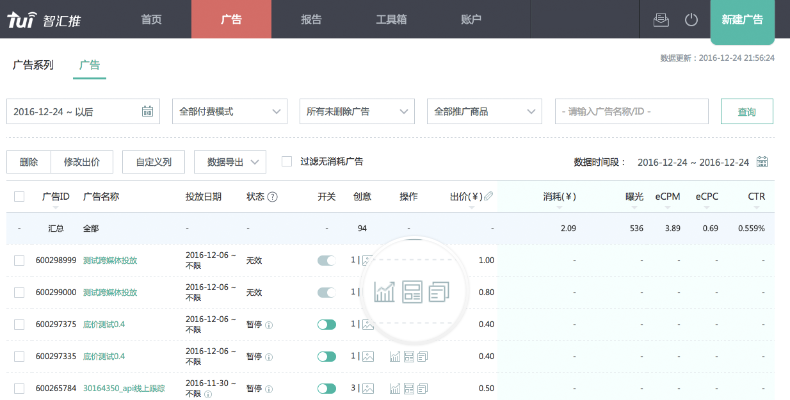Click sort arrow under CTR column
The height and width of the screenshot is (400, 790).
tap(756, 207)
